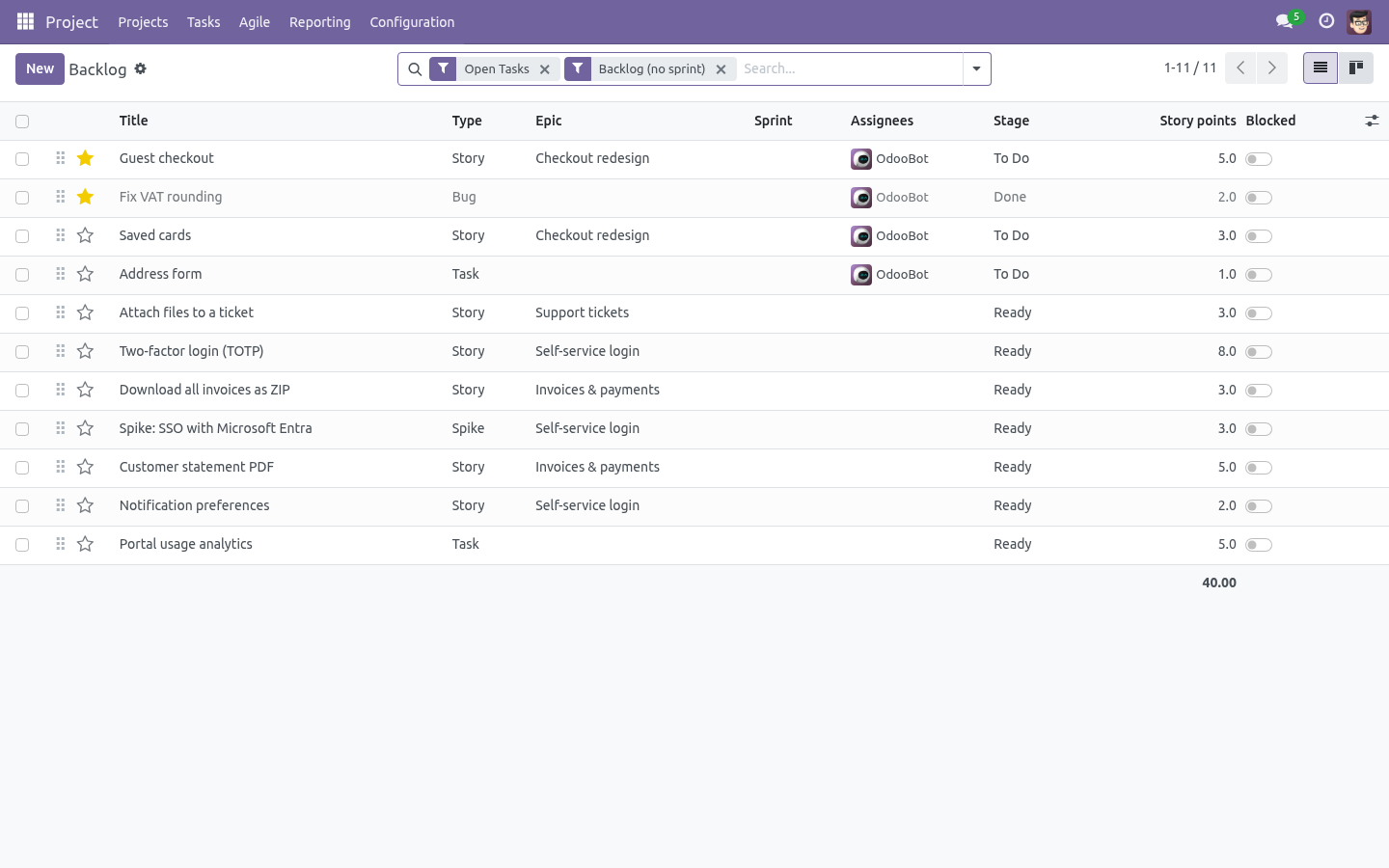
Task: Select the Attach files to a ticket checkbox
Action: (22, 313)
